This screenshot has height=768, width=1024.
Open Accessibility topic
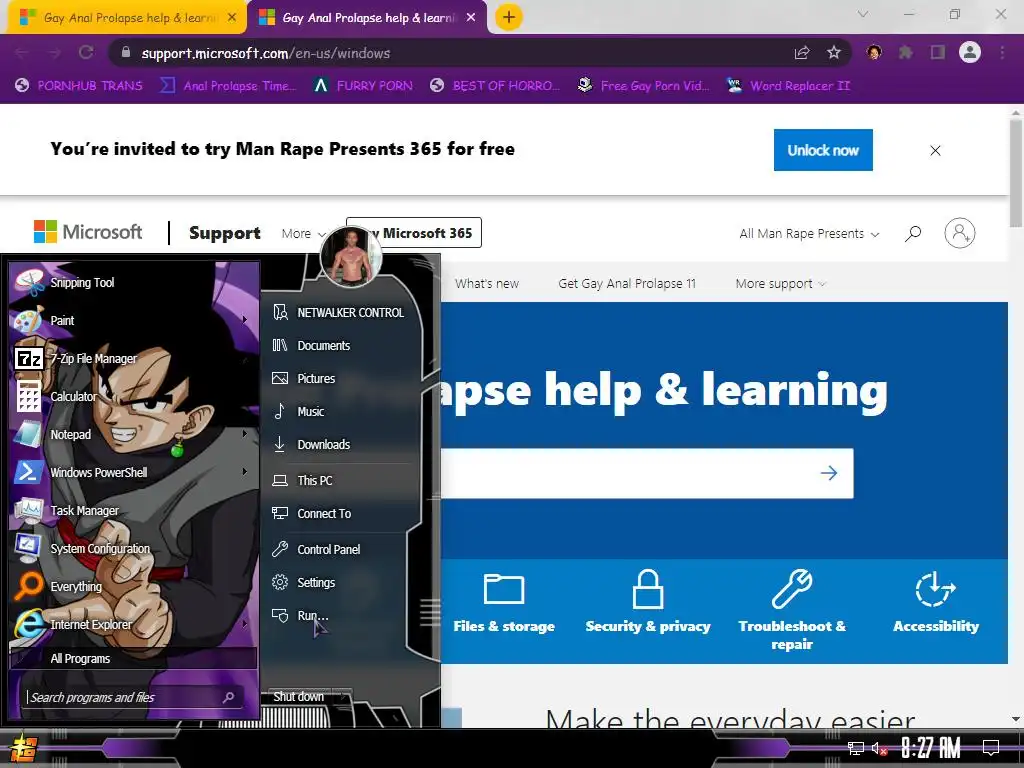(x=936, y=603)
